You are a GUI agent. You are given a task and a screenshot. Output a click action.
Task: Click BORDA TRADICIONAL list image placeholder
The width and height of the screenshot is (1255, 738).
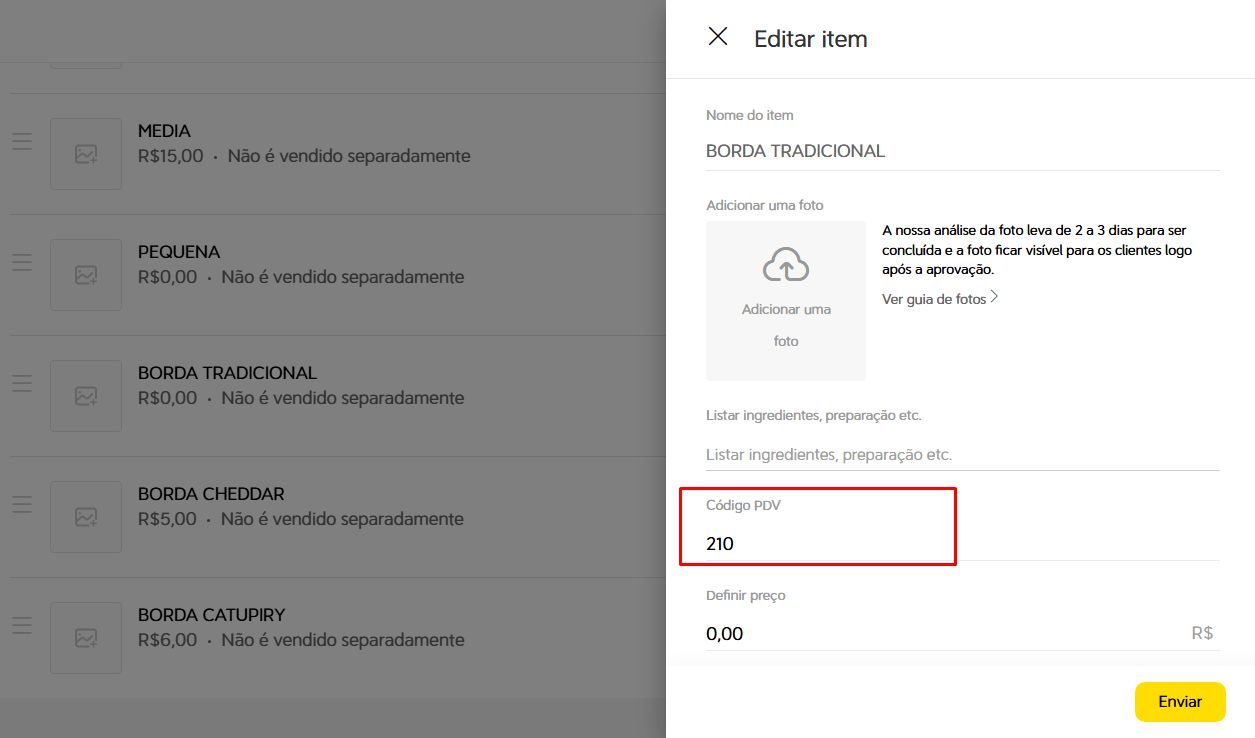tap(86, 396)
